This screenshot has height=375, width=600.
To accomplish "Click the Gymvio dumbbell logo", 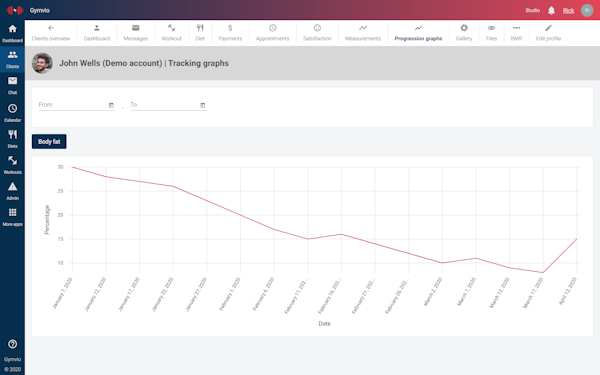I will click(x=15, y=10).
